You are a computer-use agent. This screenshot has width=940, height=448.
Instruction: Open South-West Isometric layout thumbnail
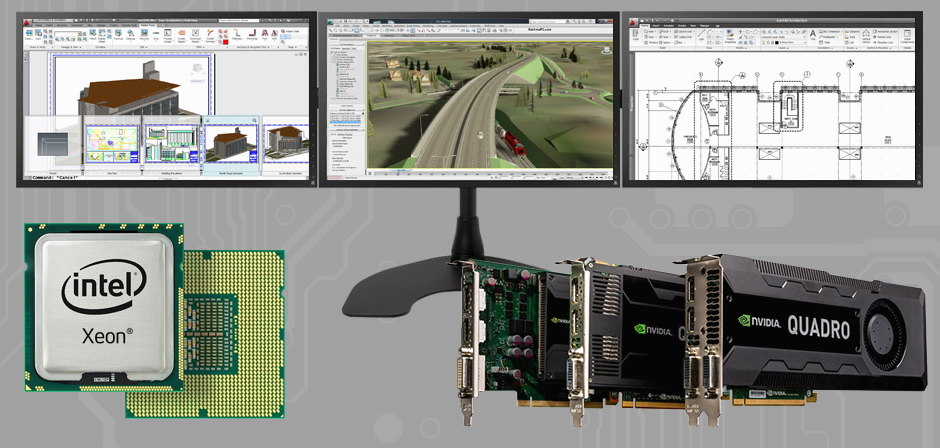286,145
